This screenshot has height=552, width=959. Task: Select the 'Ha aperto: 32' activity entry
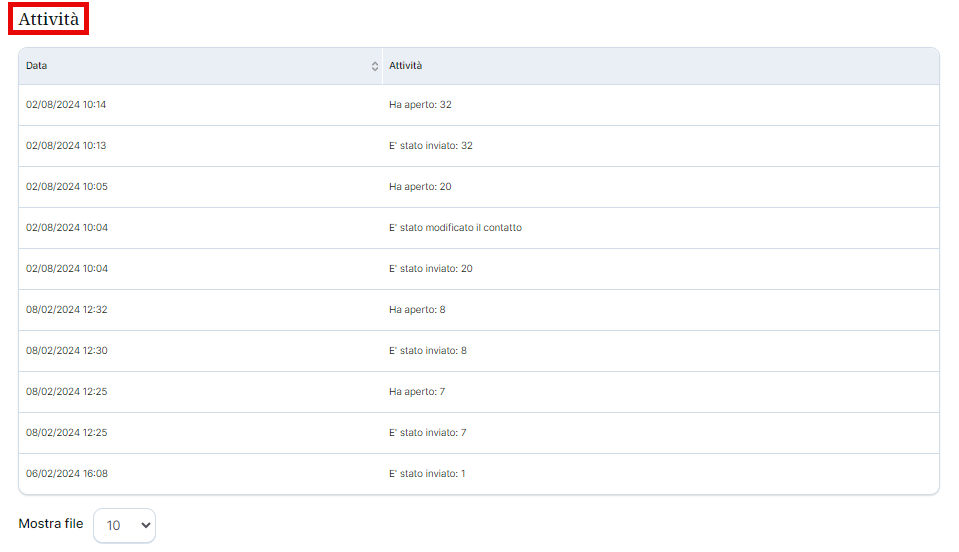pyautogui.click(x=420, y=105)
